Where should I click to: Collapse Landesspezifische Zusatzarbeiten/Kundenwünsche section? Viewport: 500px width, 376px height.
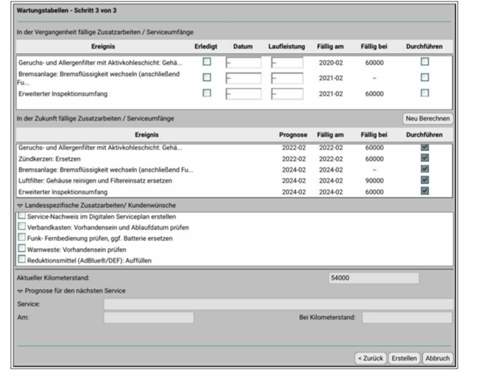coord(20,205)
